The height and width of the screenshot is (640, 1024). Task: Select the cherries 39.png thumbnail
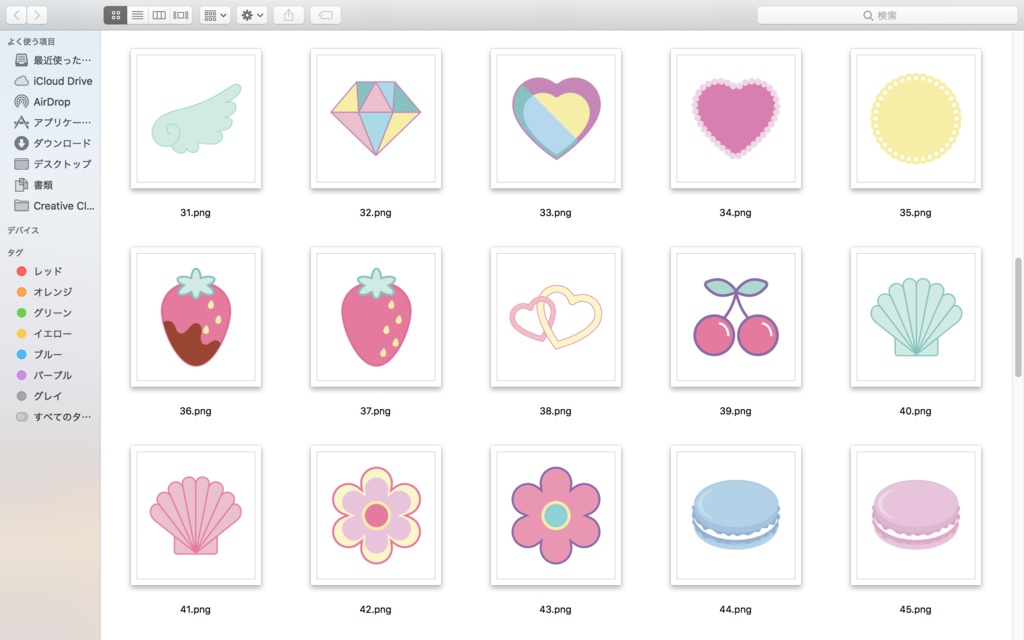coord(735,317)
